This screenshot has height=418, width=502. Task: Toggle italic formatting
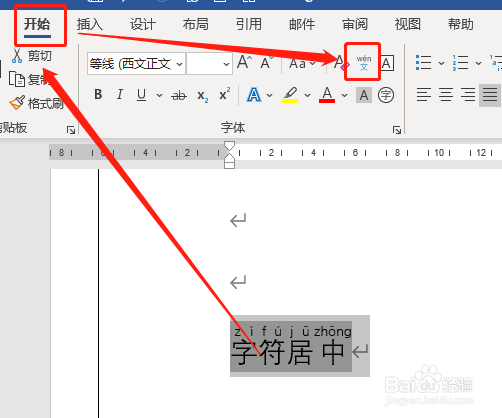click(x=120, y=95)
